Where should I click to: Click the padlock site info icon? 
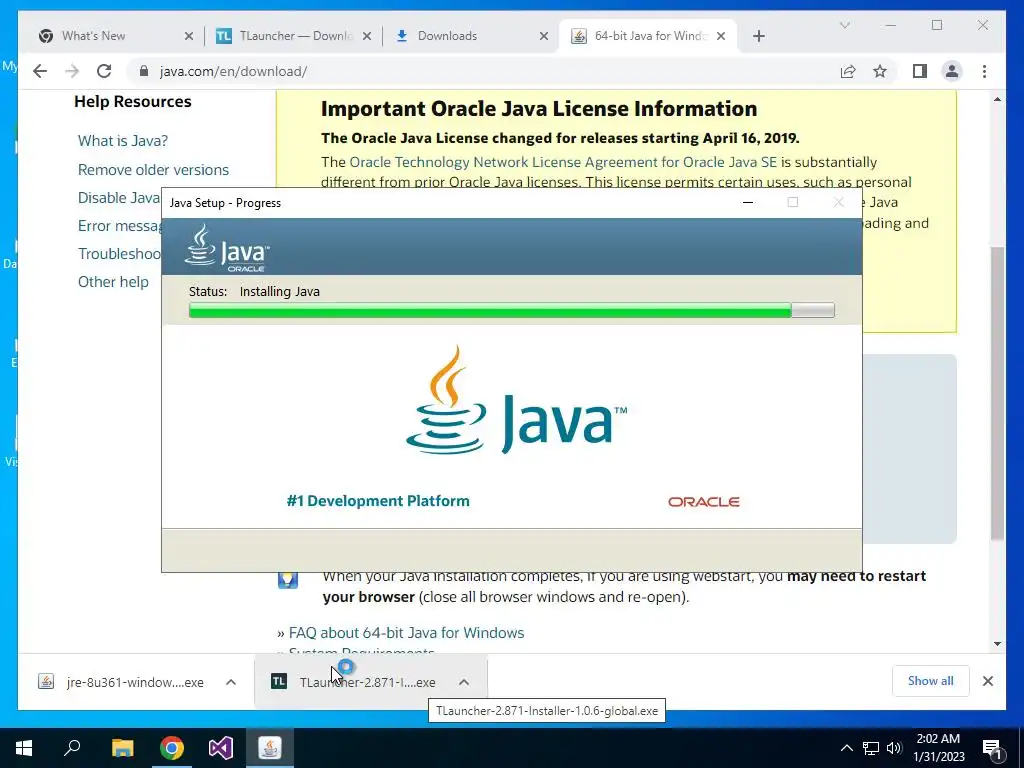pos(144,71)
